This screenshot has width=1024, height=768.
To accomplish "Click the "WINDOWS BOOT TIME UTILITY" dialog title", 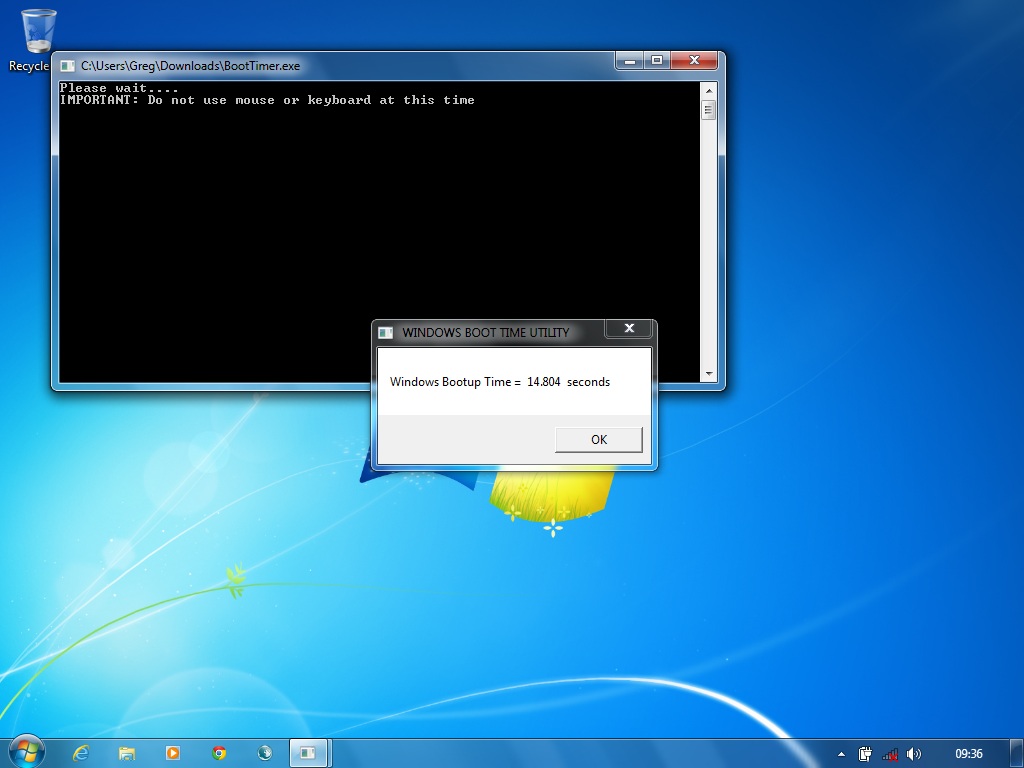I will coord(486,332).
